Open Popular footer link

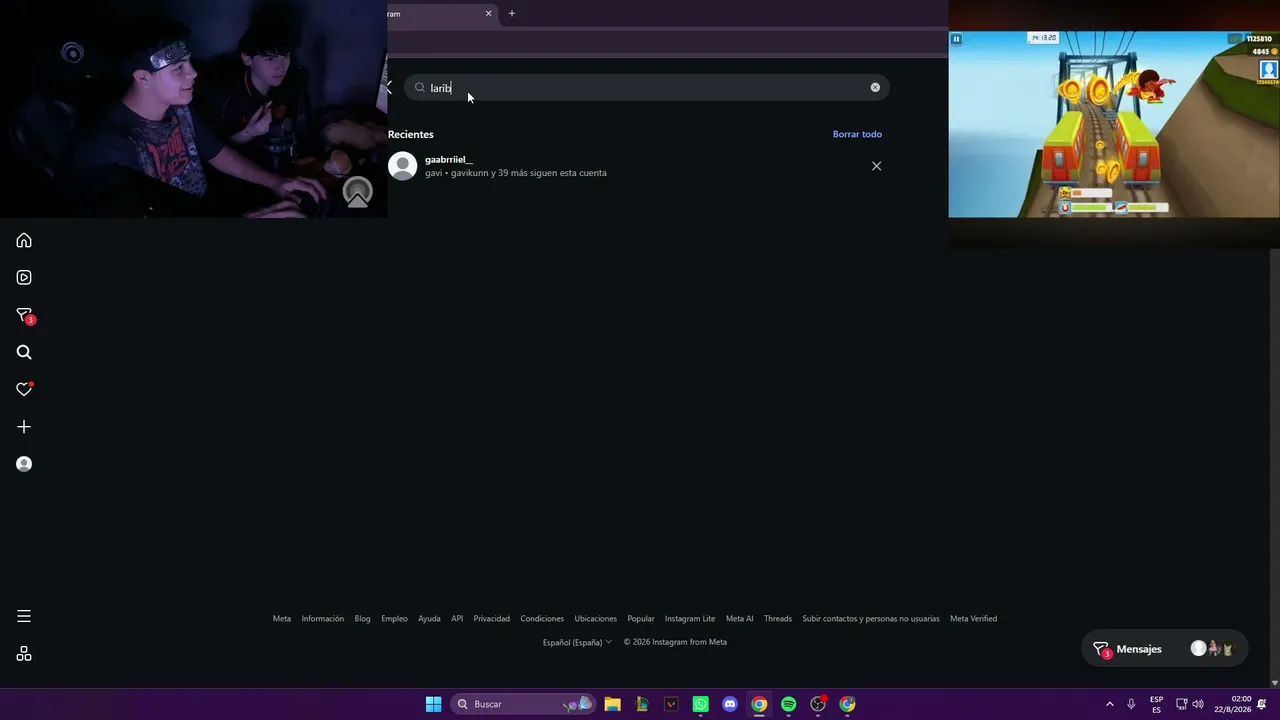tap(641, 619)
